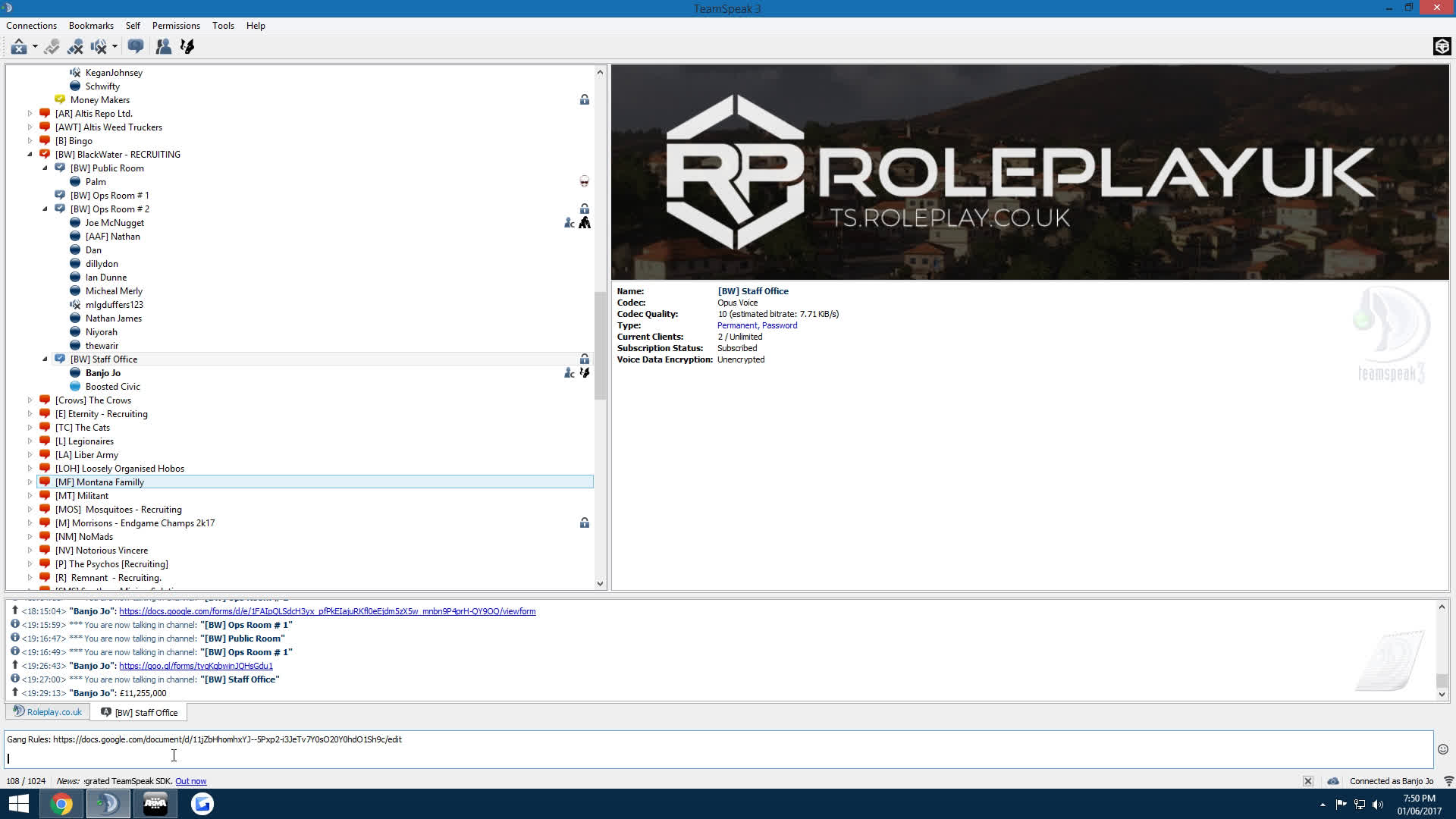Toggle away status in the toolbar
Viewport: 1456px width, 819px height.
click(52, 46)
